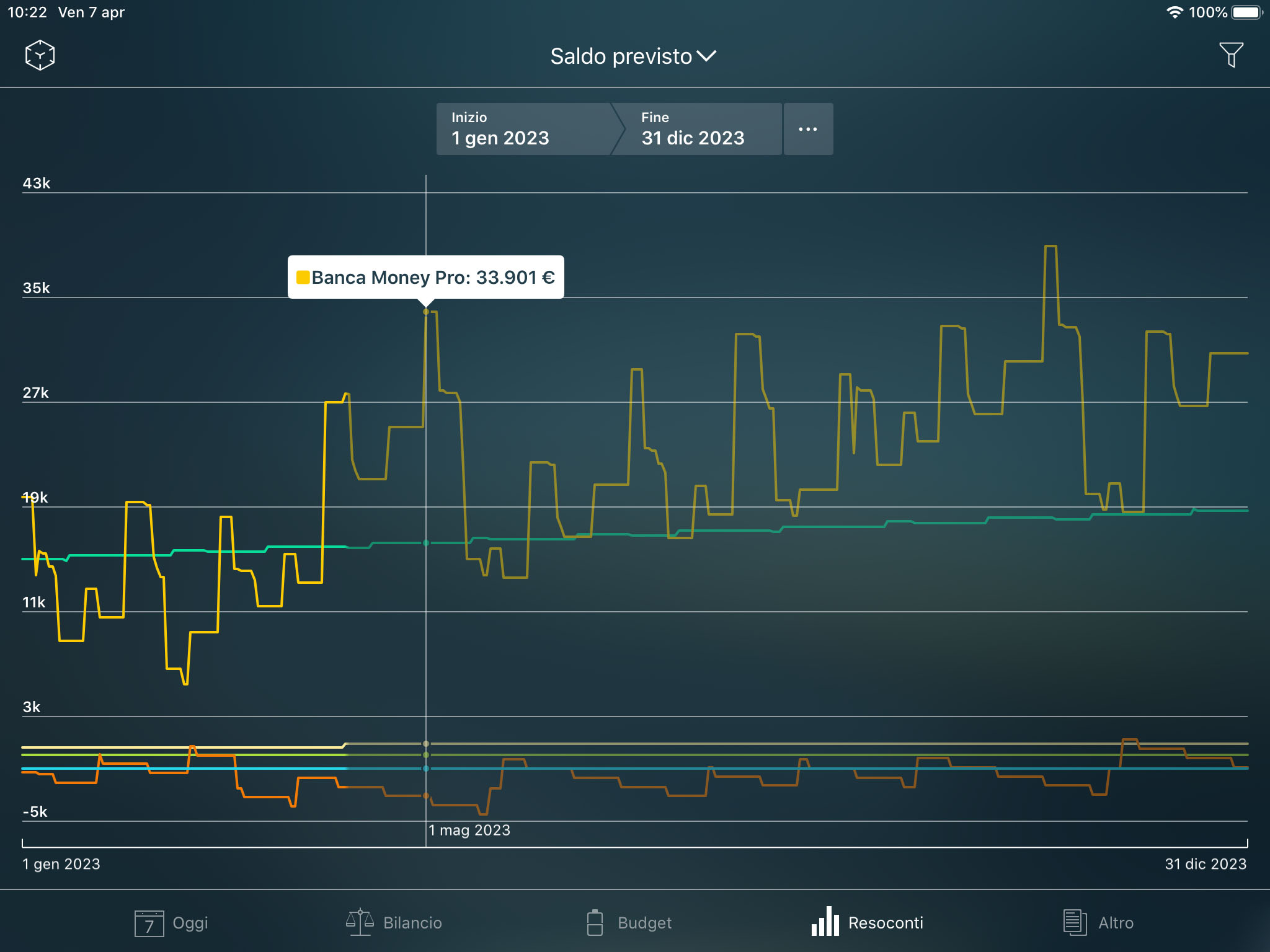Tap the yellow legend swatch in the tooltip
The image size is (1270, 952).
[x=303, y=277]
